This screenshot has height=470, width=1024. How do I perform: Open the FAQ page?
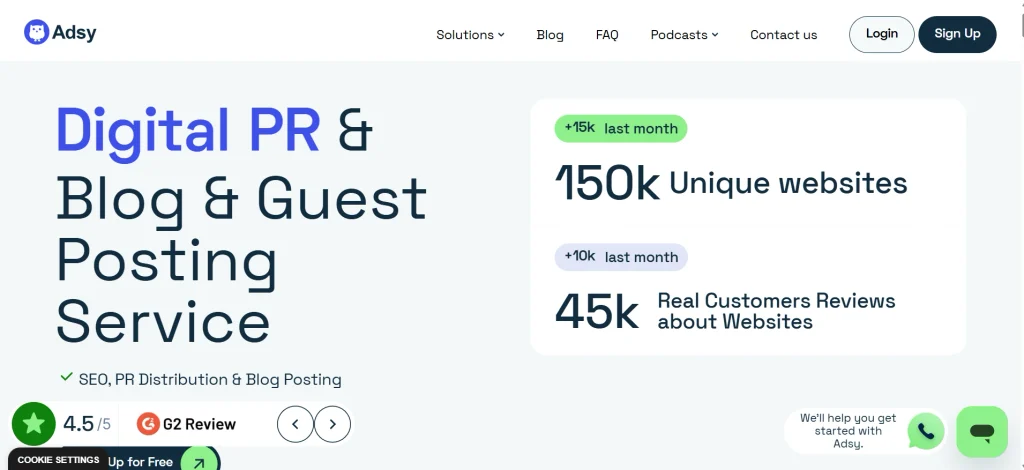pyautogui.click(x=607, y=35)
